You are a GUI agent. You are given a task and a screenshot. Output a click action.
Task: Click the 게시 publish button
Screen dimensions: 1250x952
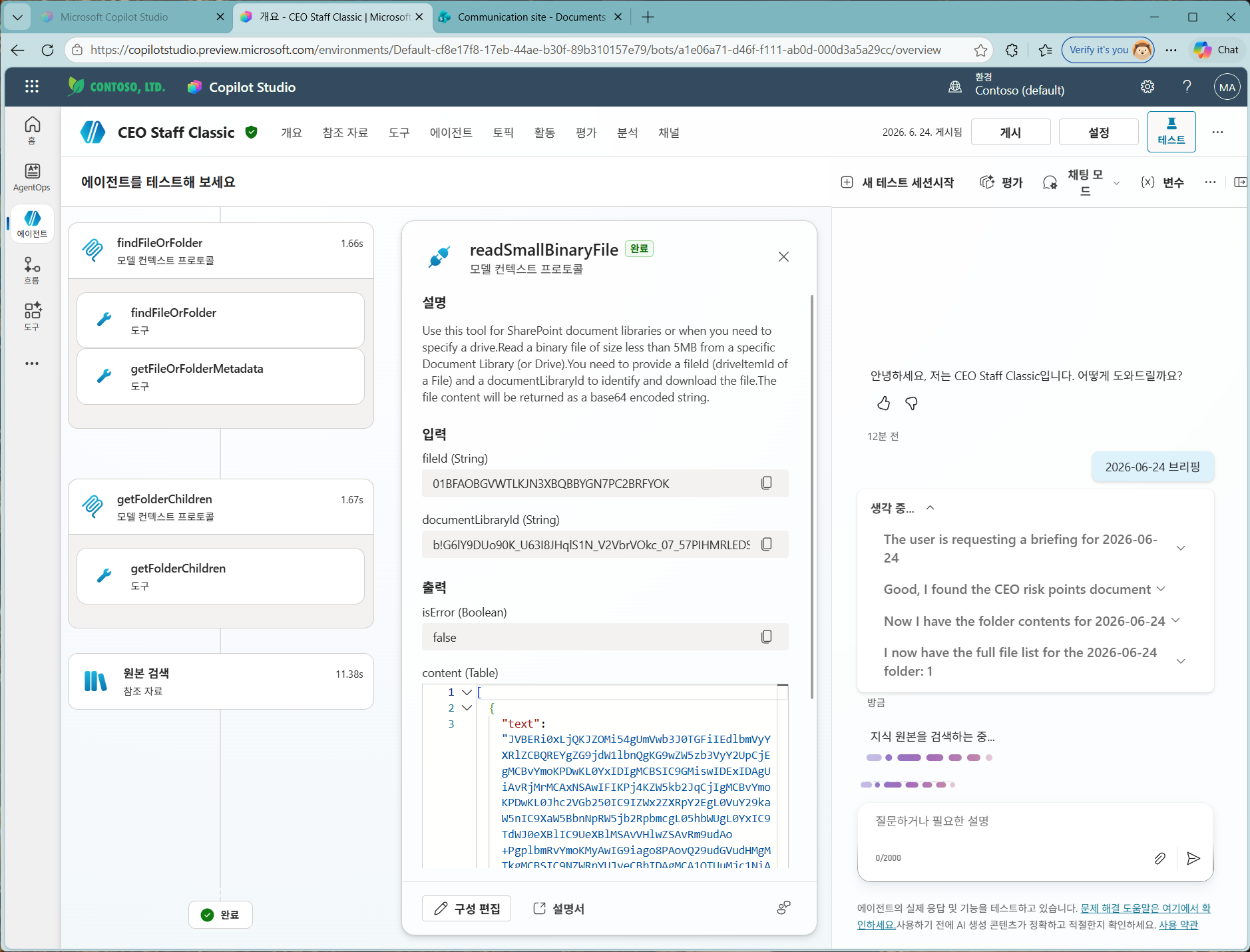pos(1010,132)
